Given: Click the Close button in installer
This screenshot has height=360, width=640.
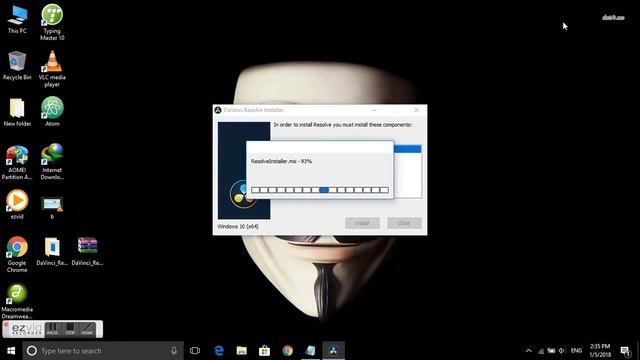Looking at the screenshot, I should (404, 223).
